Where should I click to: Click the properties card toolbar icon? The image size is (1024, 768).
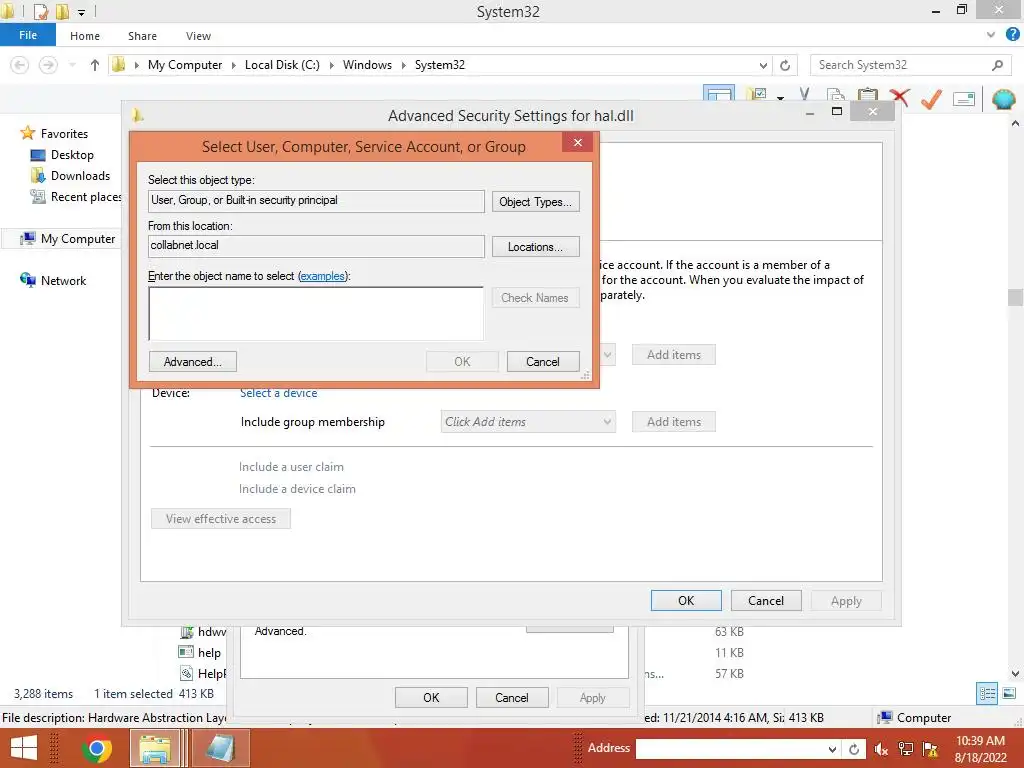point(964,99)
